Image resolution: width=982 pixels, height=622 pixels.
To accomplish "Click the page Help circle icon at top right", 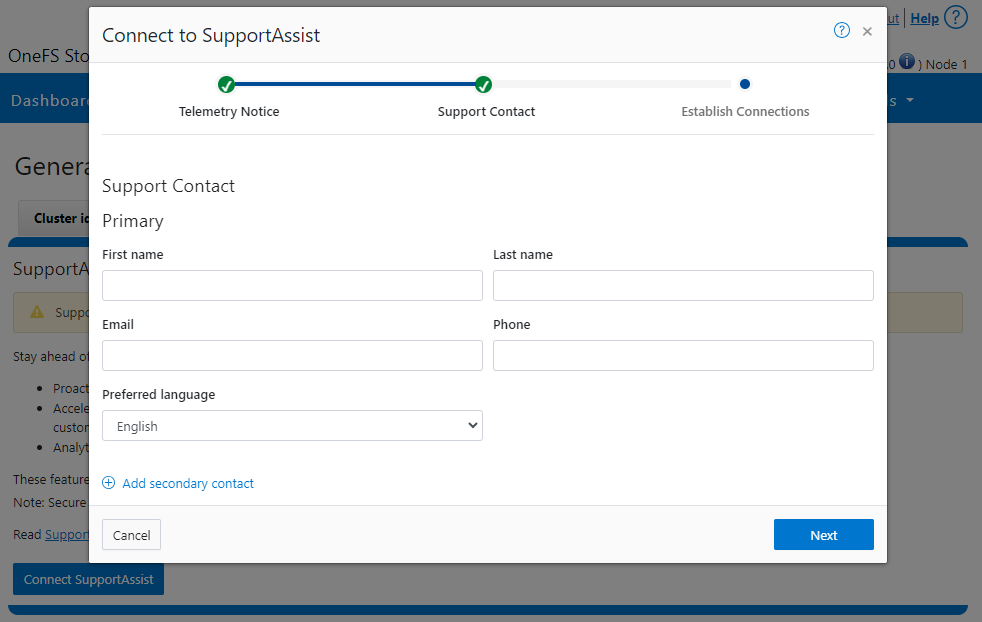I will tap(956, 18).
